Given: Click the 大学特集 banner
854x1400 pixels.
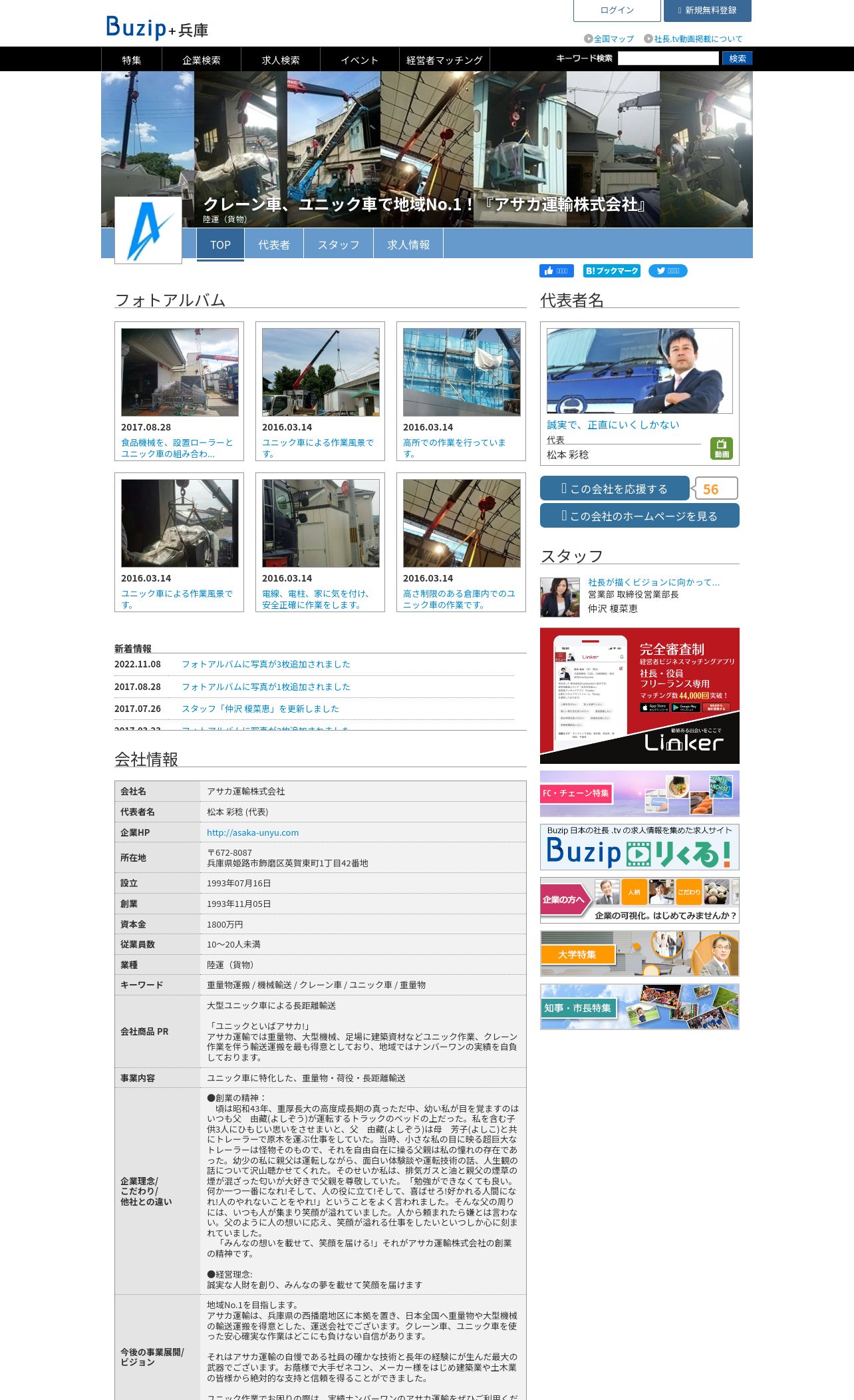Looking at the screenshot, I should (x=640, y=954).
